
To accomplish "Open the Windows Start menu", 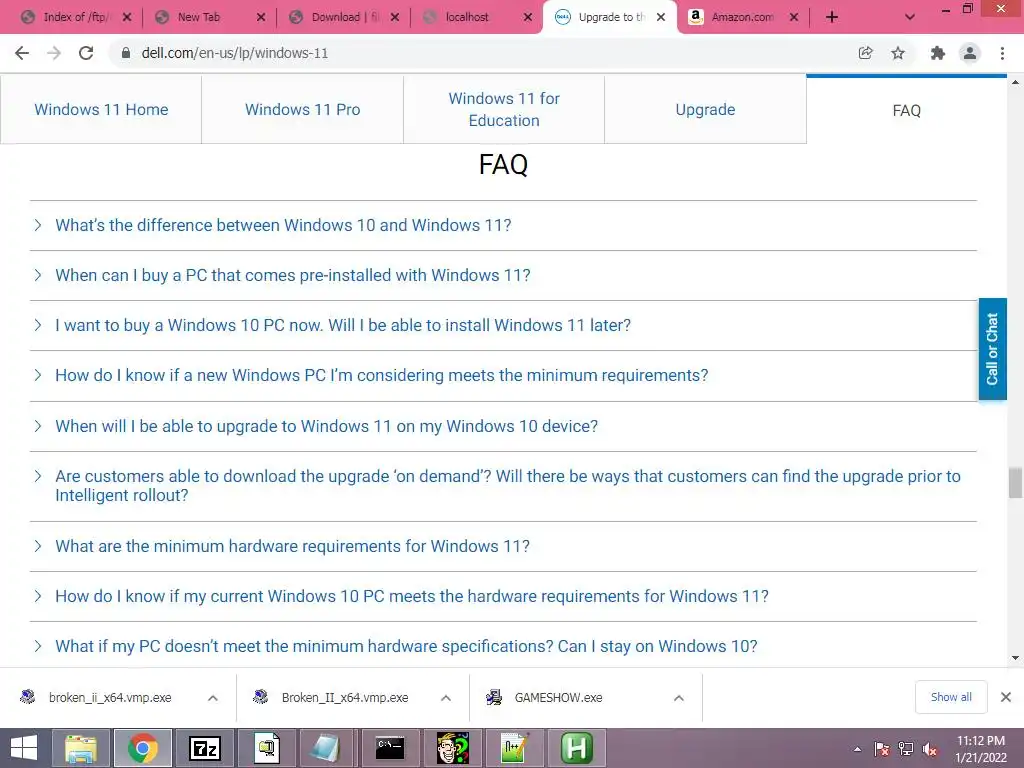I will click(24, 748).
